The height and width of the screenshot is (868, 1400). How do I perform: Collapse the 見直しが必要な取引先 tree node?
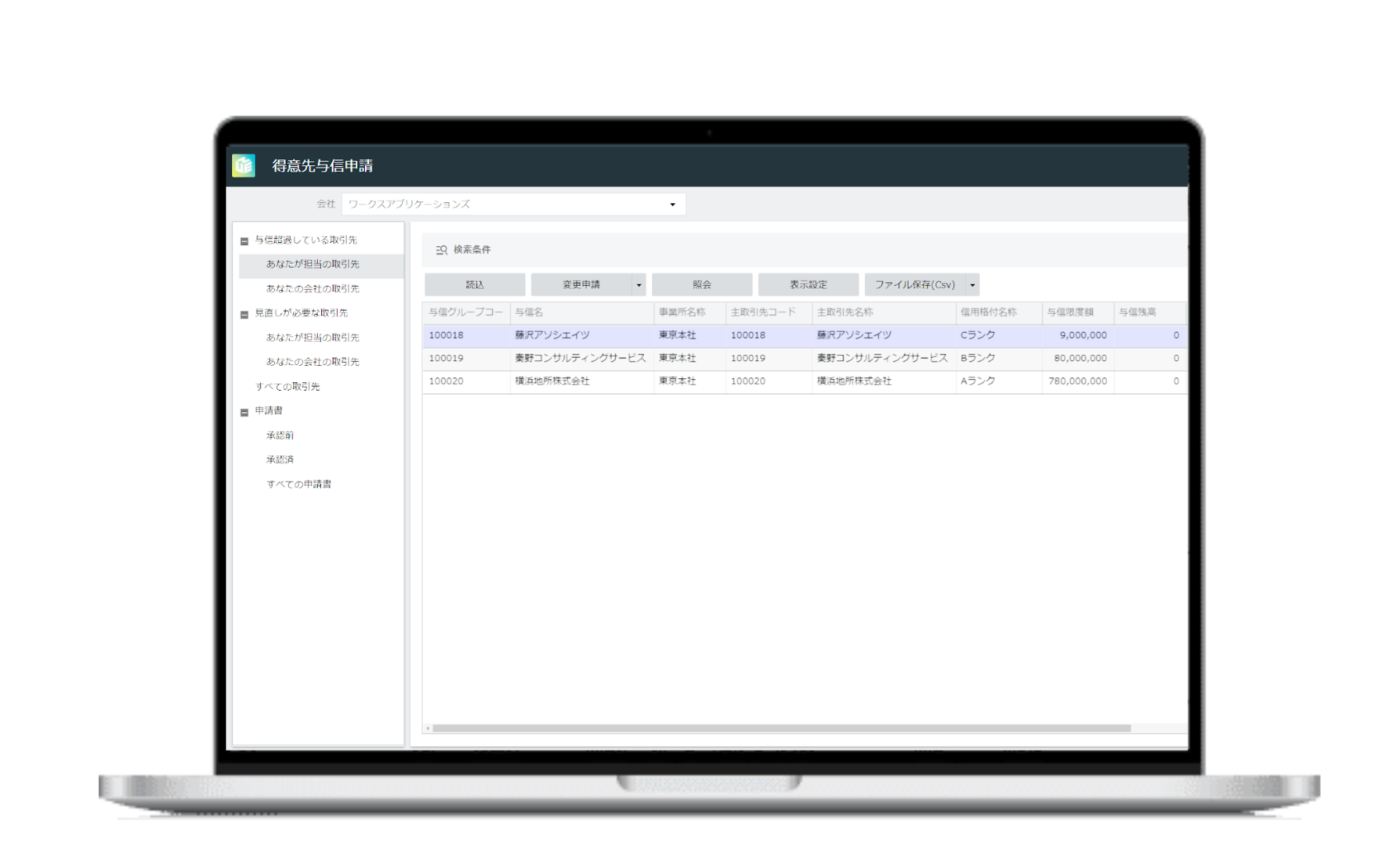(x=244, y=315)
